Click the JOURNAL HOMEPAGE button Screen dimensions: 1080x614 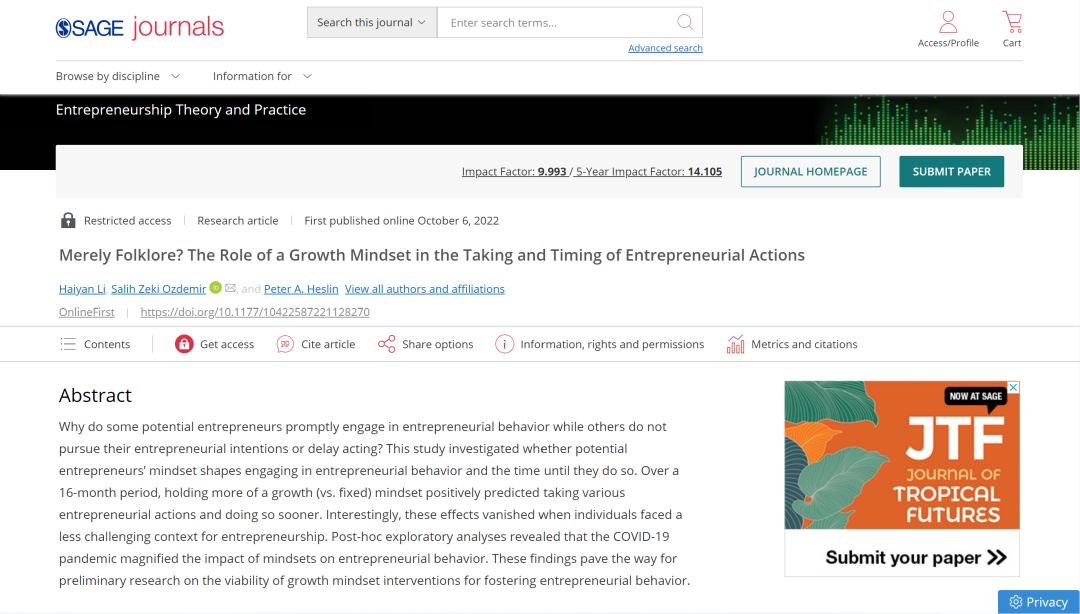810,172
